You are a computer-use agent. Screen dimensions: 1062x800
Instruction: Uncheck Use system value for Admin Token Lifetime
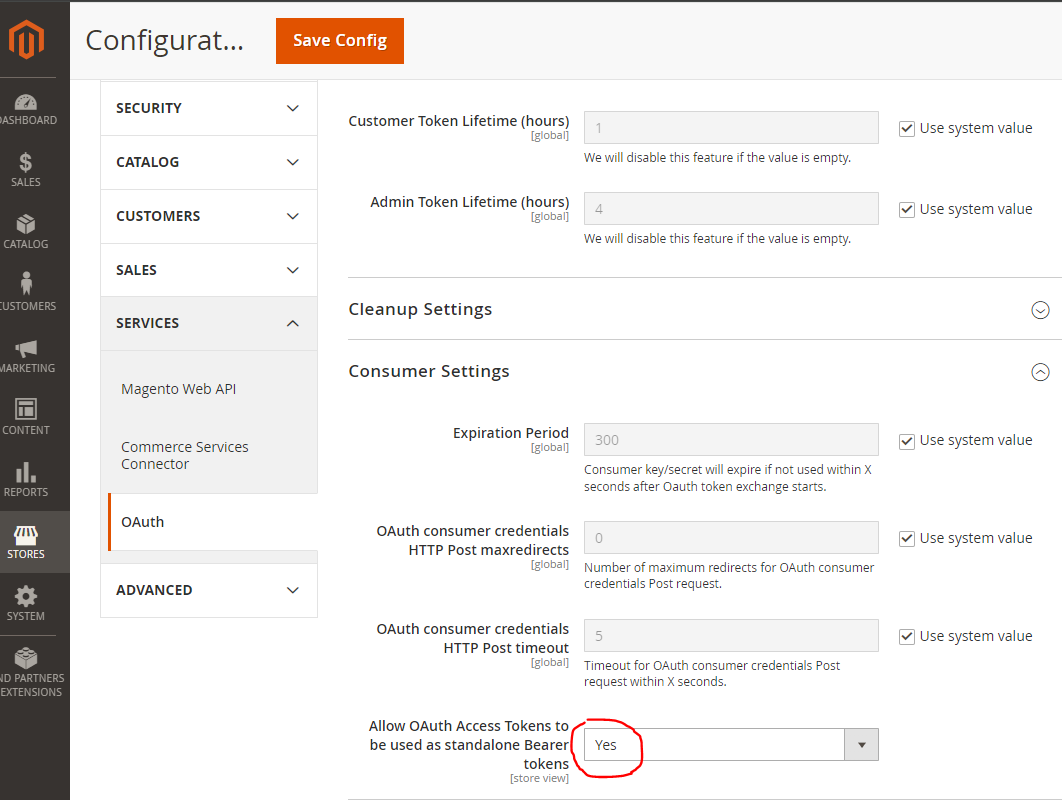pyautogui.click(x=907, y=210)
